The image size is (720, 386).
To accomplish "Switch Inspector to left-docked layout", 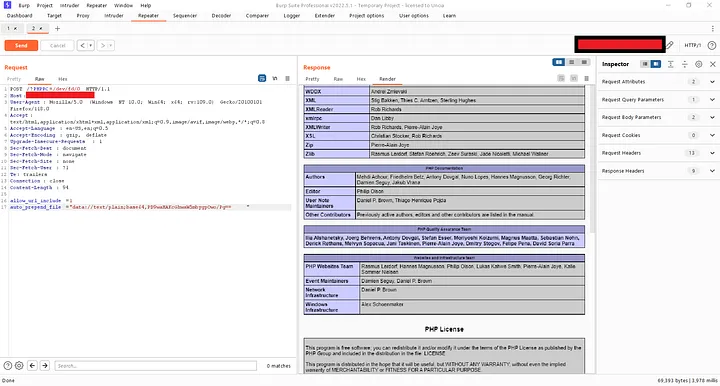I will click(x=645, y=64).
